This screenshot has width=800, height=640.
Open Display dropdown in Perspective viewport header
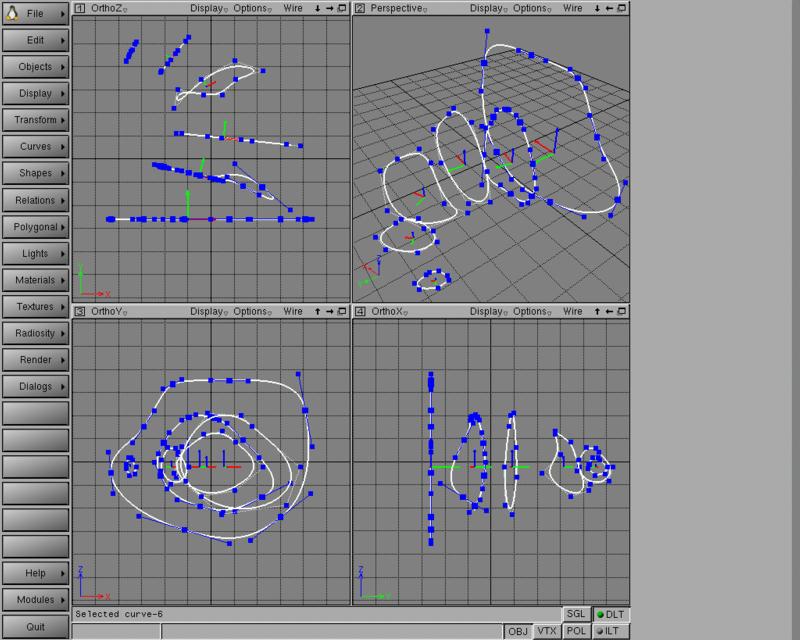(488, 8)
